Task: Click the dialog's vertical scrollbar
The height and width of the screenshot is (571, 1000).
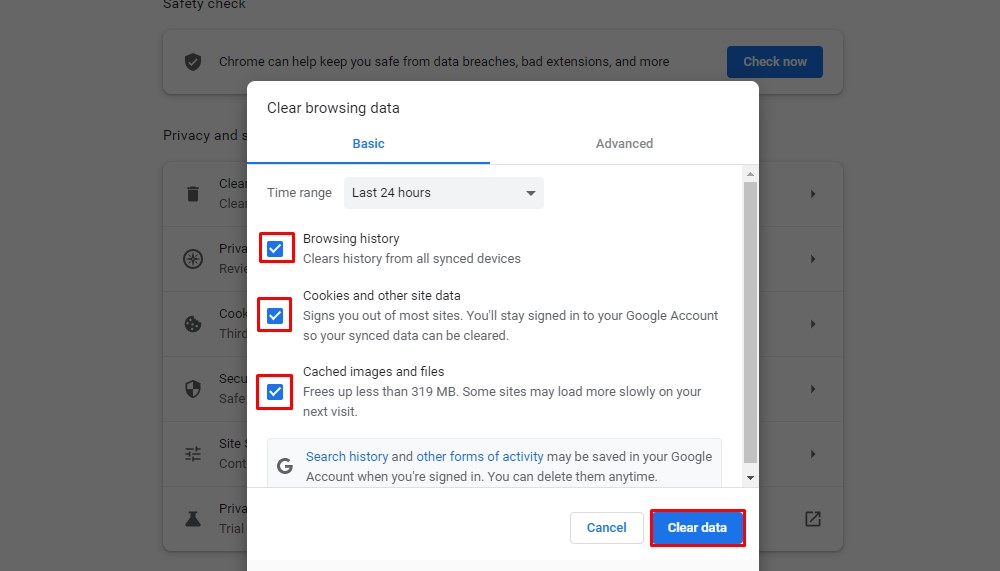Action: coord(751,320)
